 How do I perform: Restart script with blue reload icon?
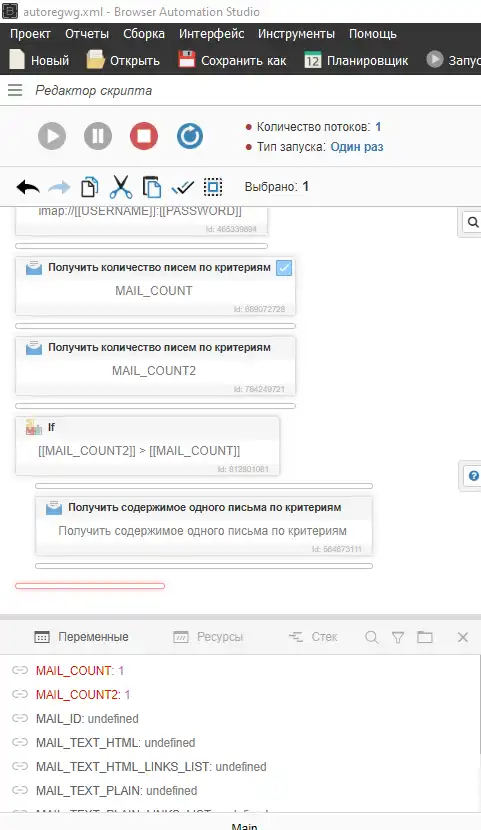(x=190, y=136)
